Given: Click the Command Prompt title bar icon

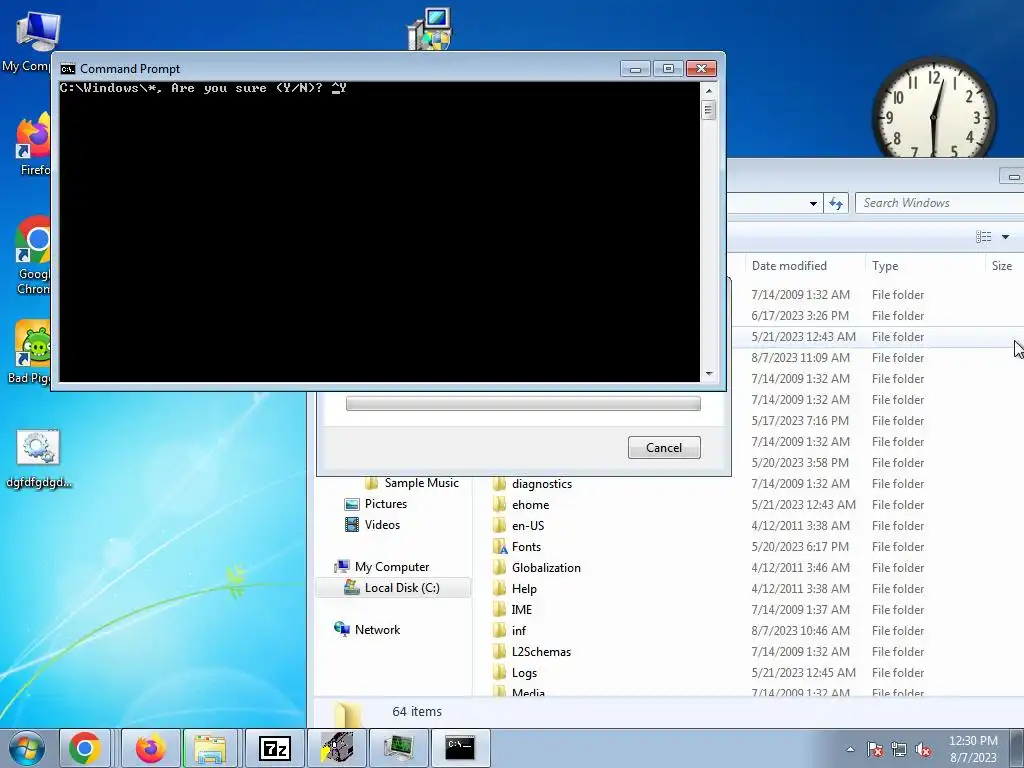Looking at the screenshot, I should pyautogui.click(x=68, y=69).
